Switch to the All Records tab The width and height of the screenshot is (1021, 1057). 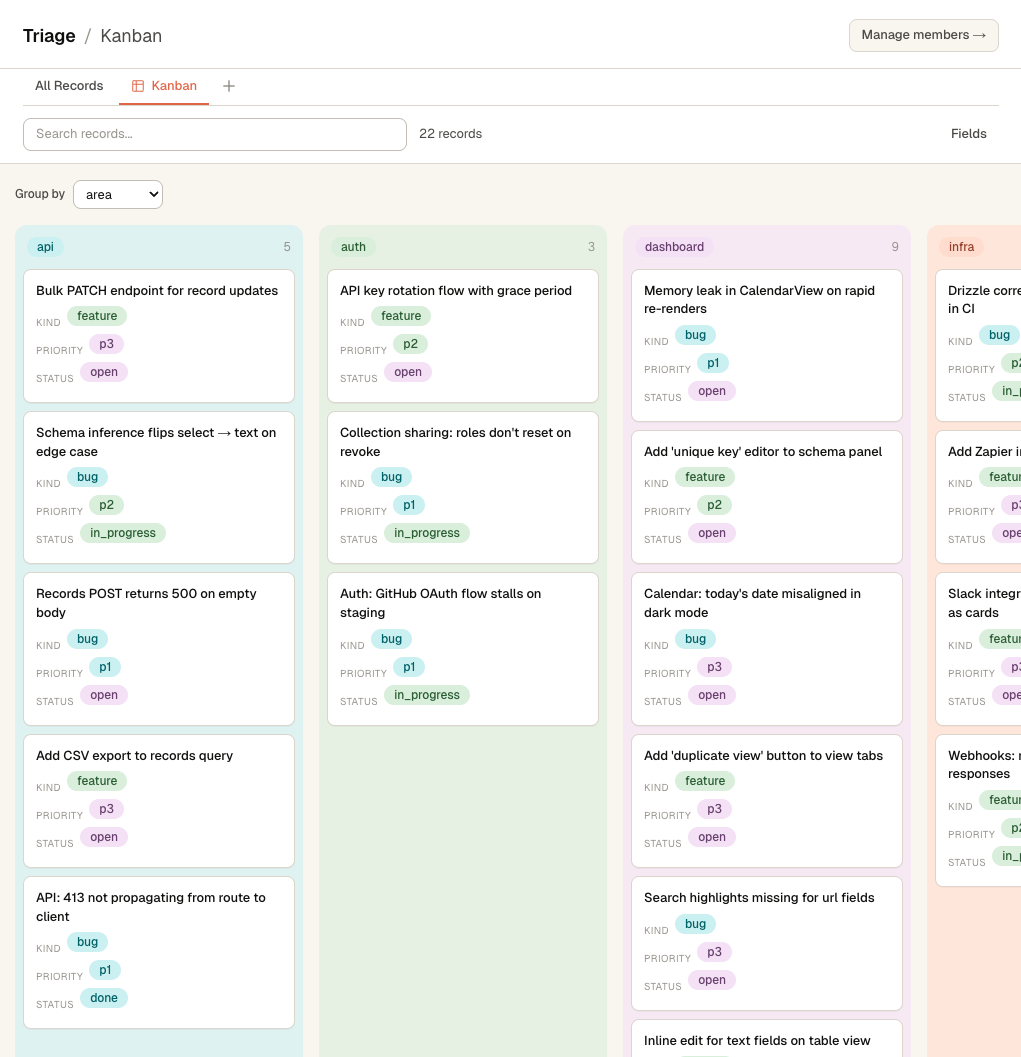[x=69, y=86]
